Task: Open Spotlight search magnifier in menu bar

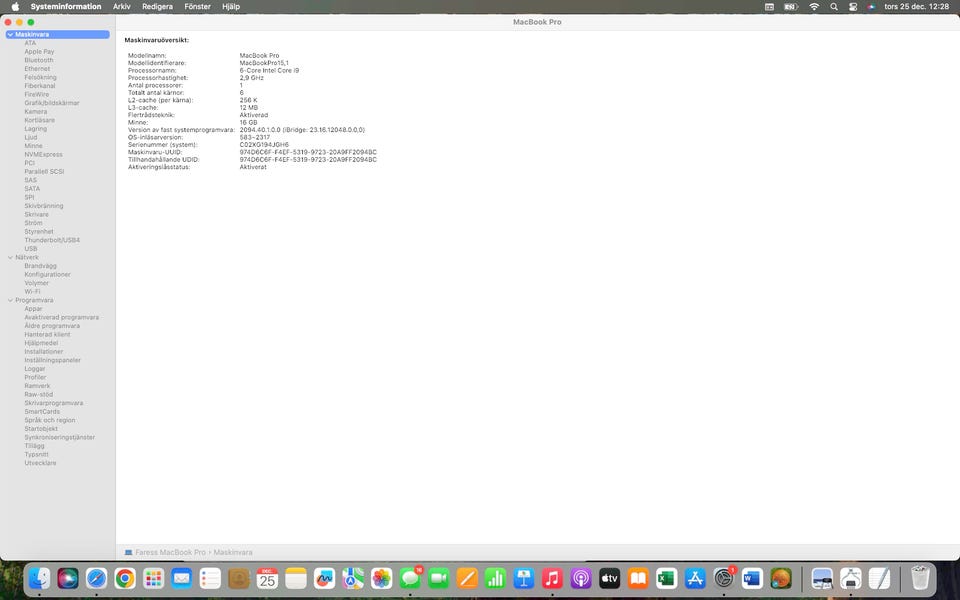Action: coord(834,6)
